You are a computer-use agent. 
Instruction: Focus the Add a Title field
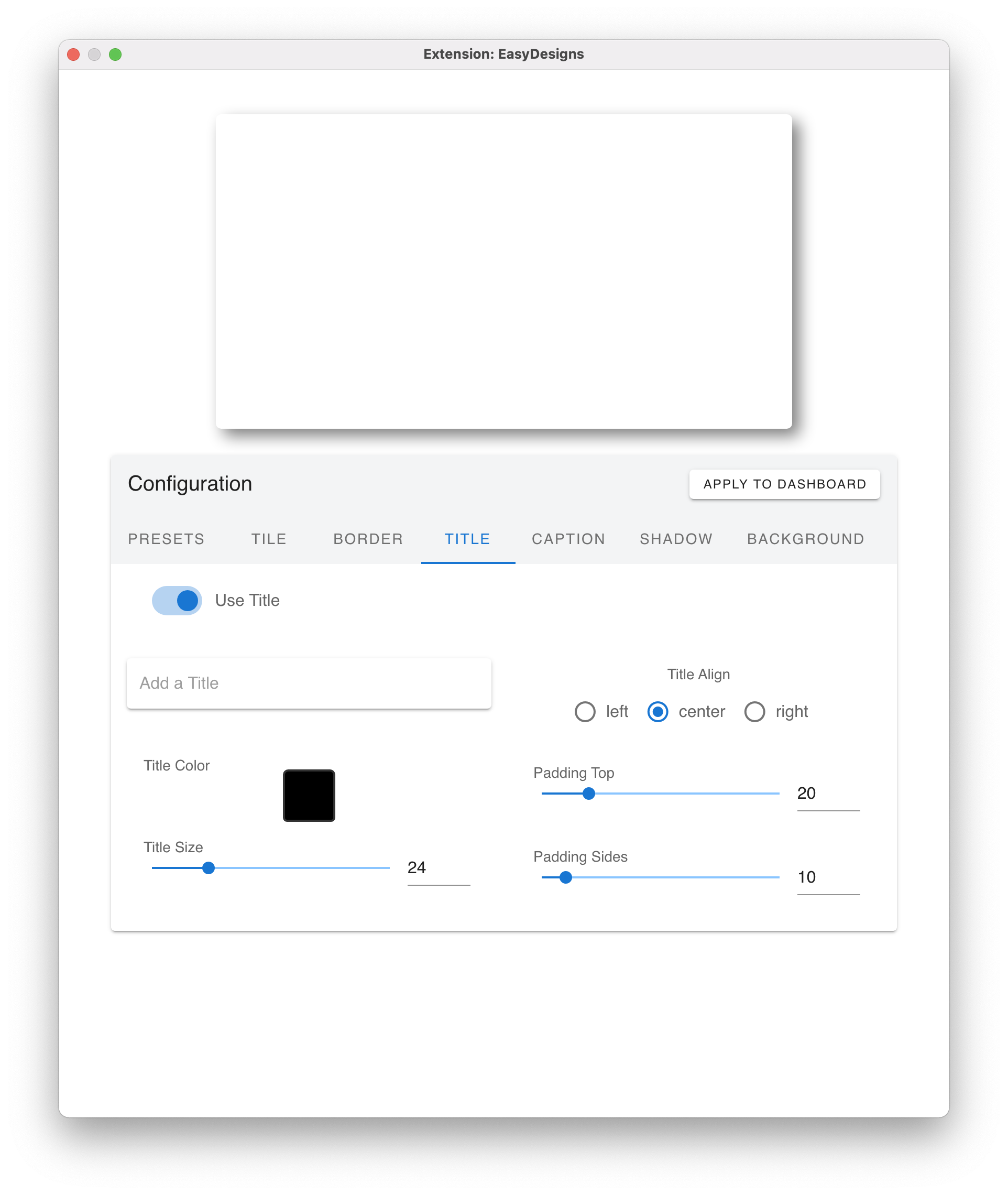click(x=309, y=683)
